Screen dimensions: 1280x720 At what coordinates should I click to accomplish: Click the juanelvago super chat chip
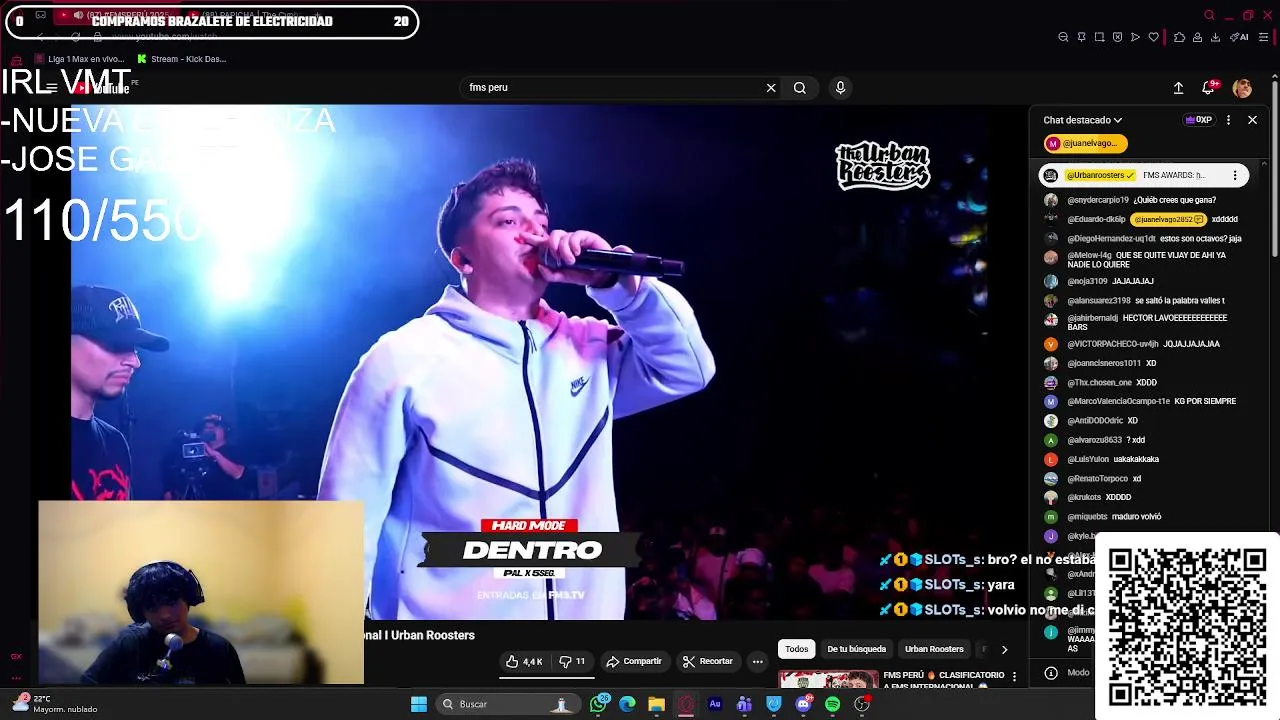[x=1086, y=143]
